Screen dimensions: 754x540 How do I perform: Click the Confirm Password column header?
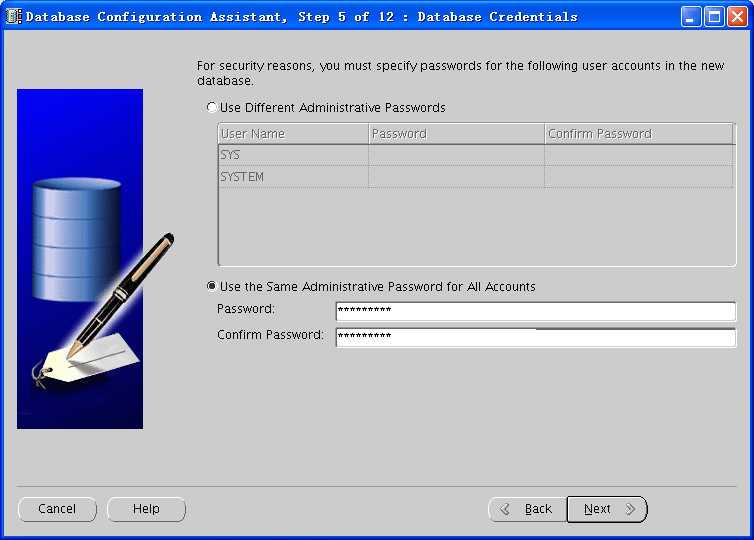pos(639,134)
